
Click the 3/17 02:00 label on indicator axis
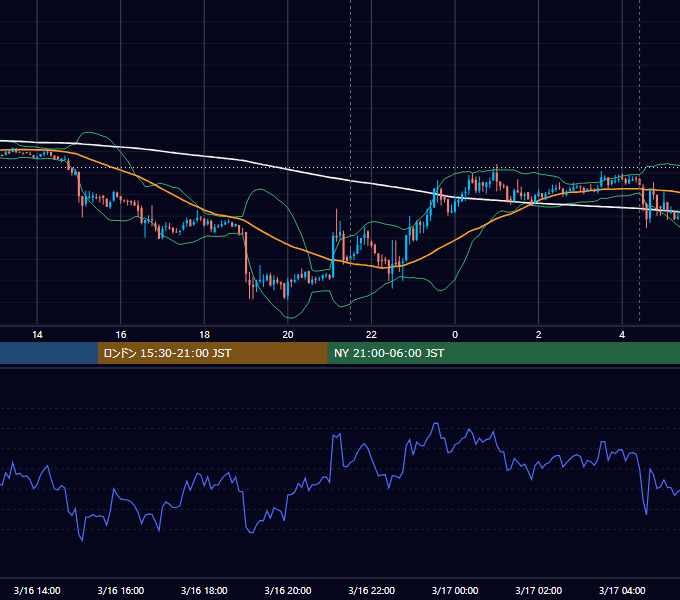click(x=539, y=590)
